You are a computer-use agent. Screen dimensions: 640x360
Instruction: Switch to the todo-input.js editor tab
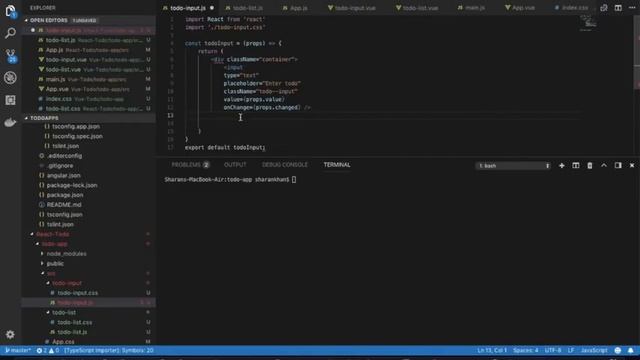(188, 8)
